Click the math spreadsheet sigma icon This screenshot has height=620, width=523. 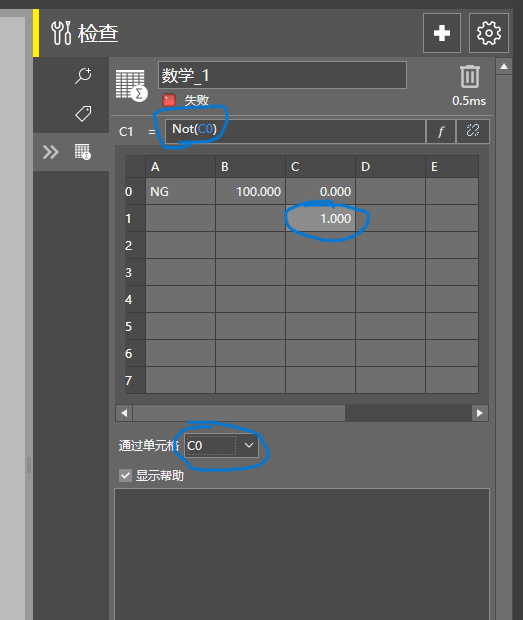(131, 85)
